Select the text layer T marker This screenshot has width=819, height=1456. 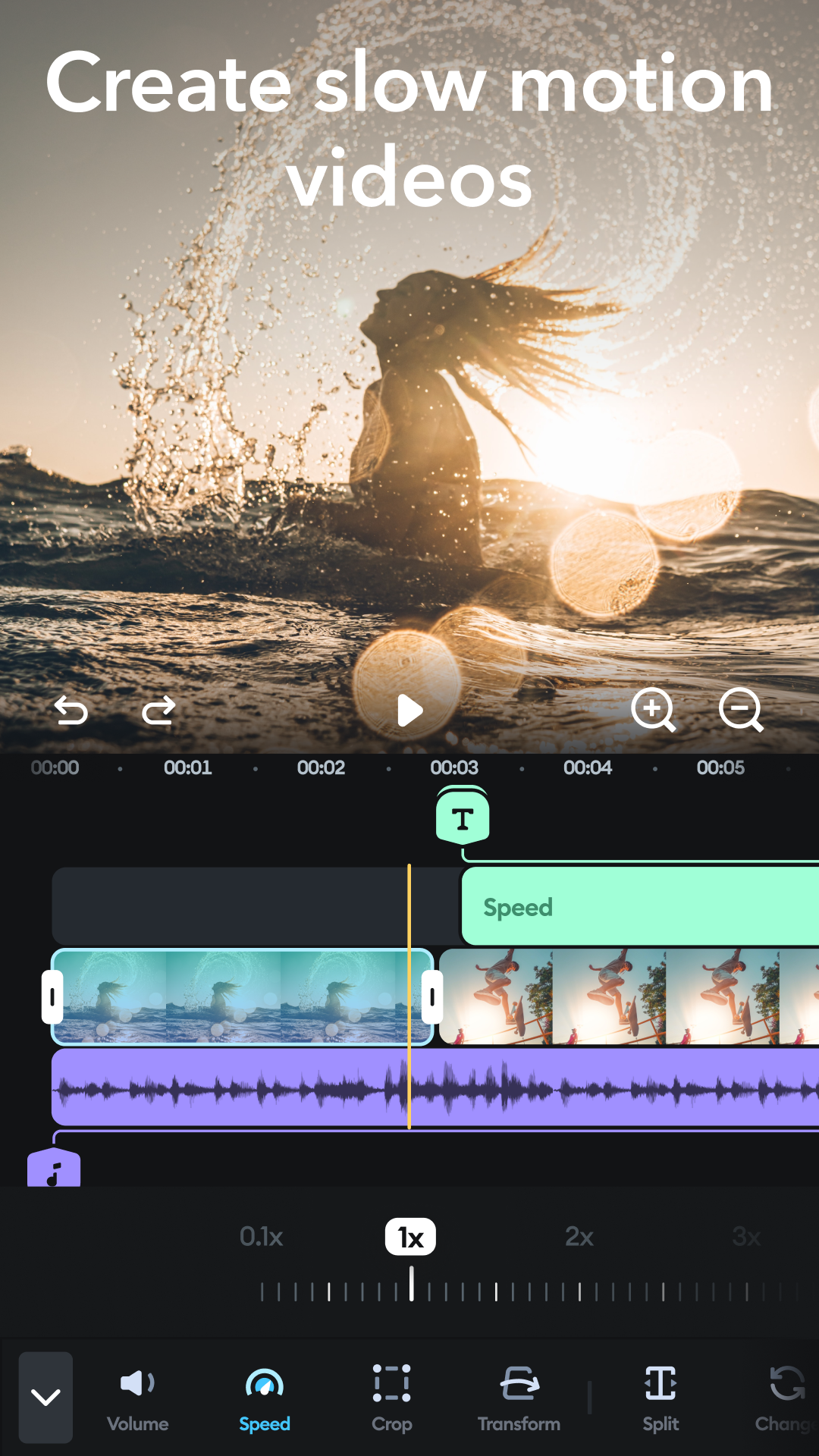[463, 818]
